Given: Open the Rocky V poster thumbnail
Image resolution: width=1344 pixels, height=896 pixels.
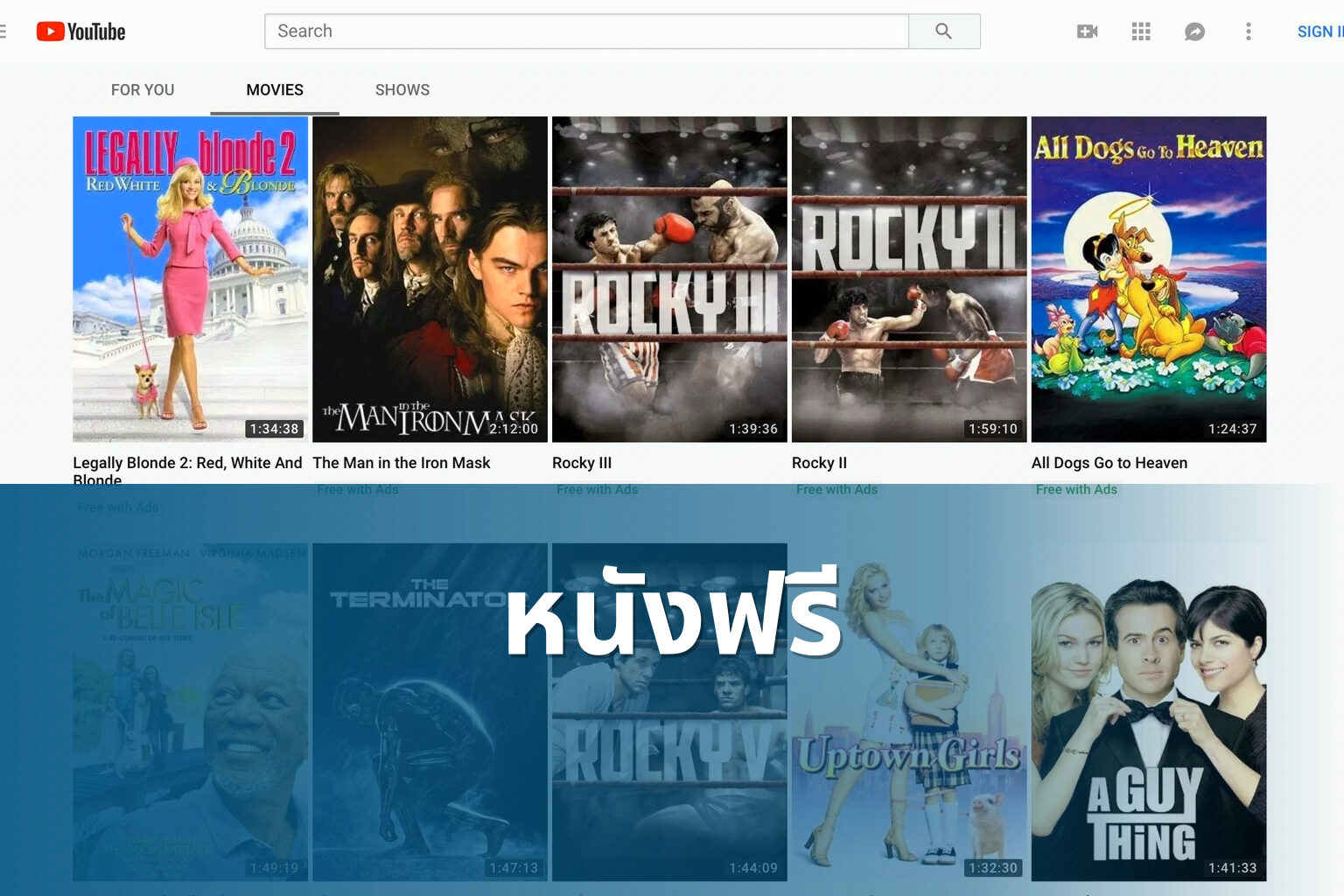Looking at the screenshot, I should tap(669, 712).
